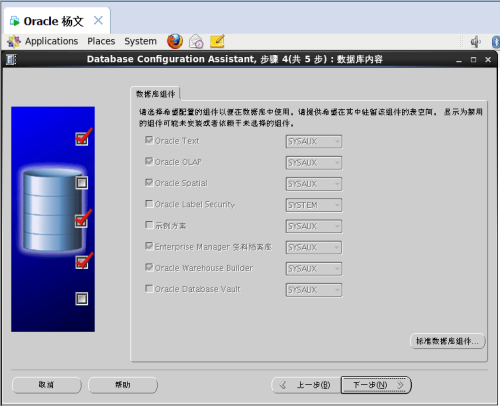Toggle the Oracle OLAP checkbox

[149, 161]
